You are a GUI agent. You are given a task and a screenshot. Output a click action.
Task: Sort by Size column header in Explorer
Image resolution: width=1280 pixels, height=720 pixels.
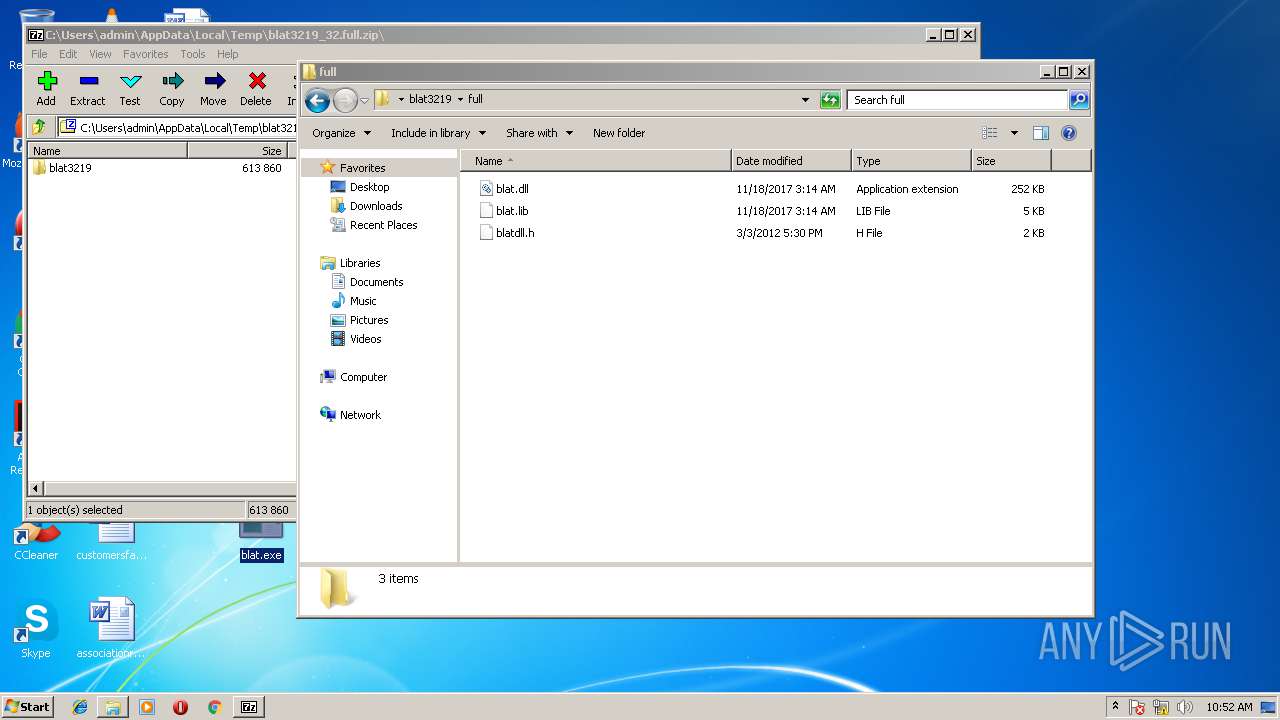(x=1011, y=161)
